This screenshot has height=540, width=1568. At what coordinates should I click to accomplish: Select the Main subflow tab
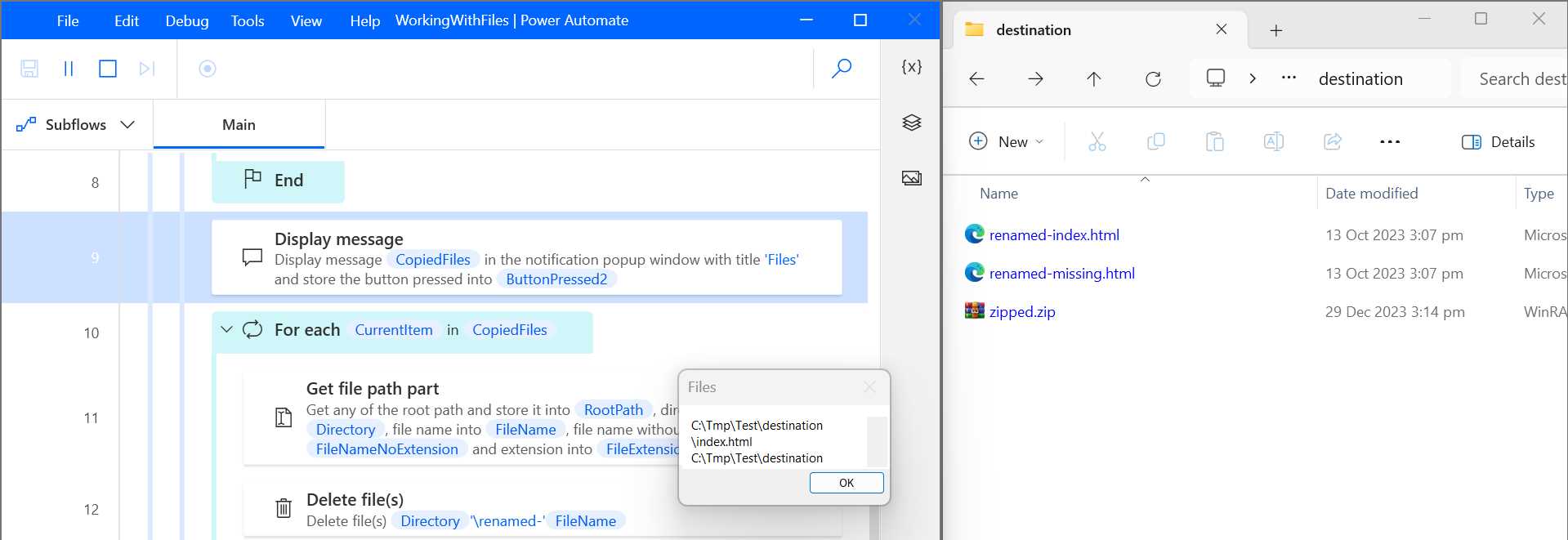(x=239, y=125)
